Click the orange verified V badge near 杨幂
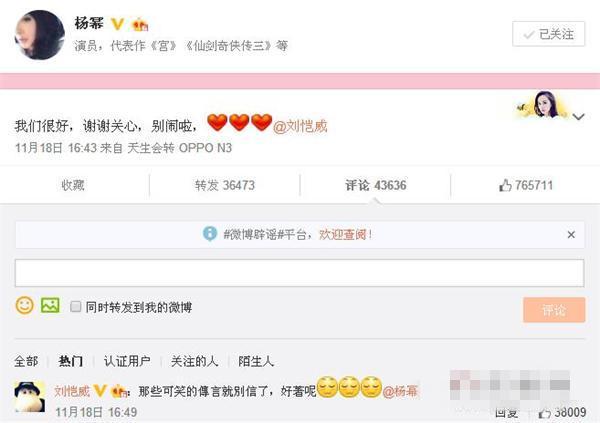The width and height of the screenshot is (600, 423). (117, 24)
